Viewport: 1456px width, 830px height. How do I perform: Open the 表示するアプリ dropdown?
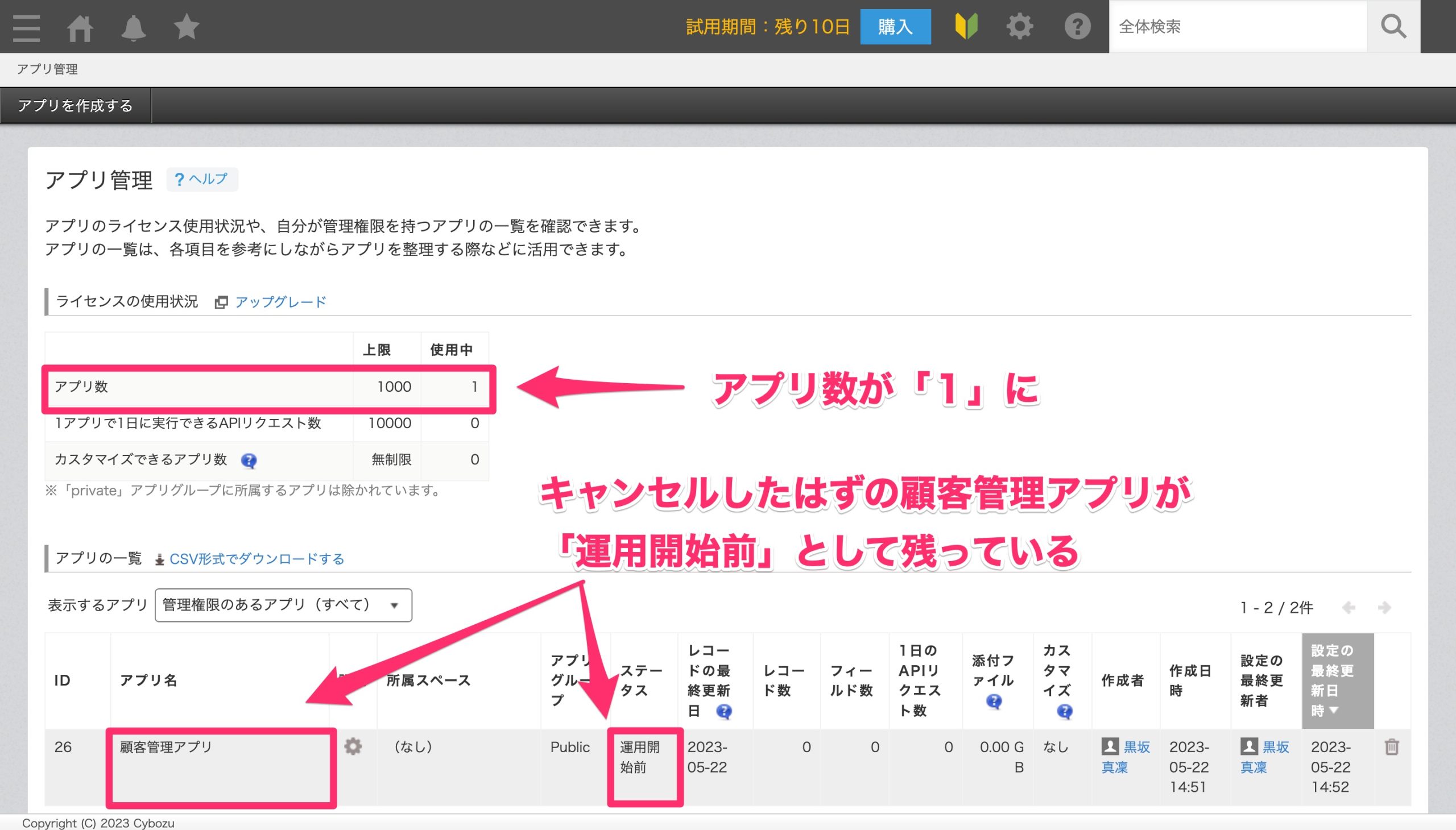click(282, 605)
